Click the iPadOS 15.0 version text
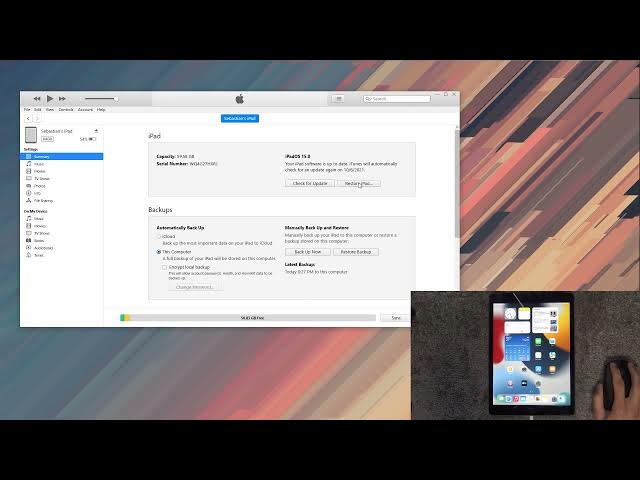 coord(298,156)
